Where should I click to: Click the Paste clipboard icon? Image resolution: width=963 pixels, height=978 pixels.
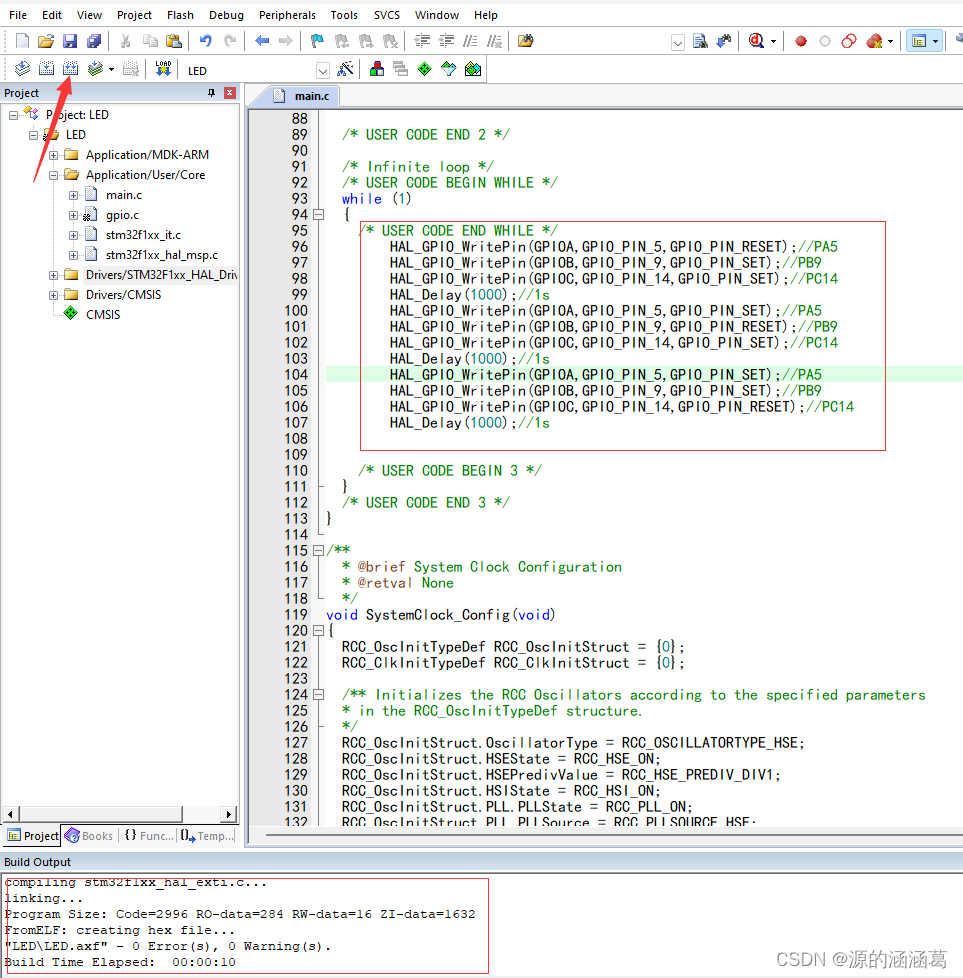click(x=174, y=41)
